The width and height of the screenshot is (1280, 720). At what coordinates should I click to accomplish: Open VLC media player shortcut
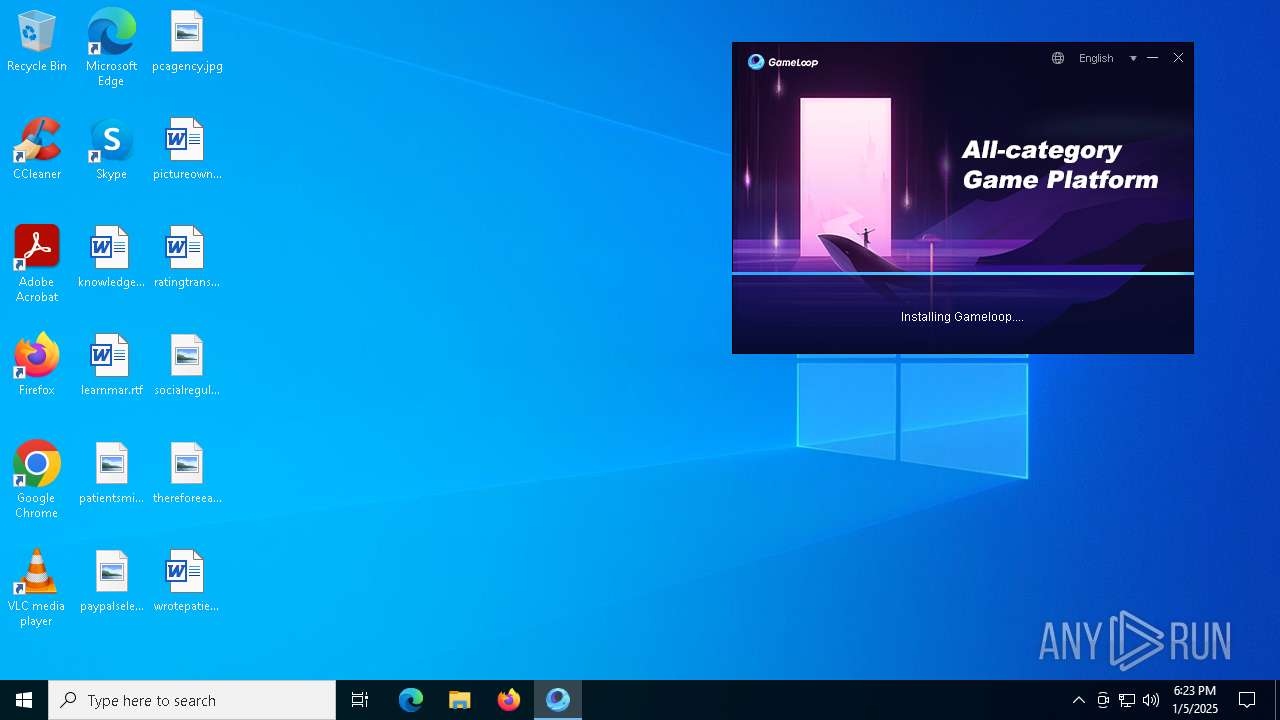pos(37,588)
